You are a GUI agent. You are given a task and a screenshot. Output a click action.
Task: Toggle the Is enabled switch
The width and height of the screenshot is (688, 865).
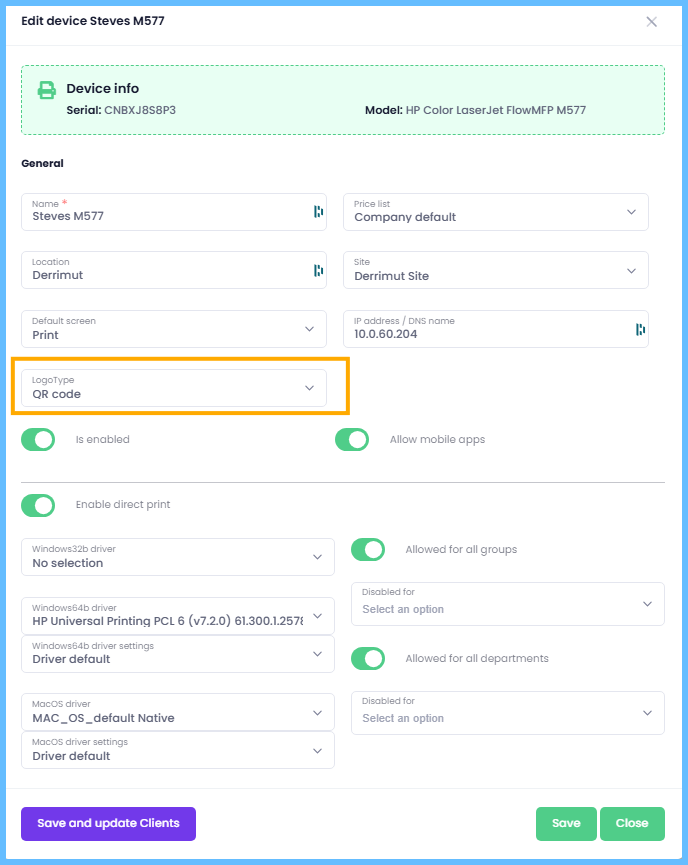pos(38,440)
